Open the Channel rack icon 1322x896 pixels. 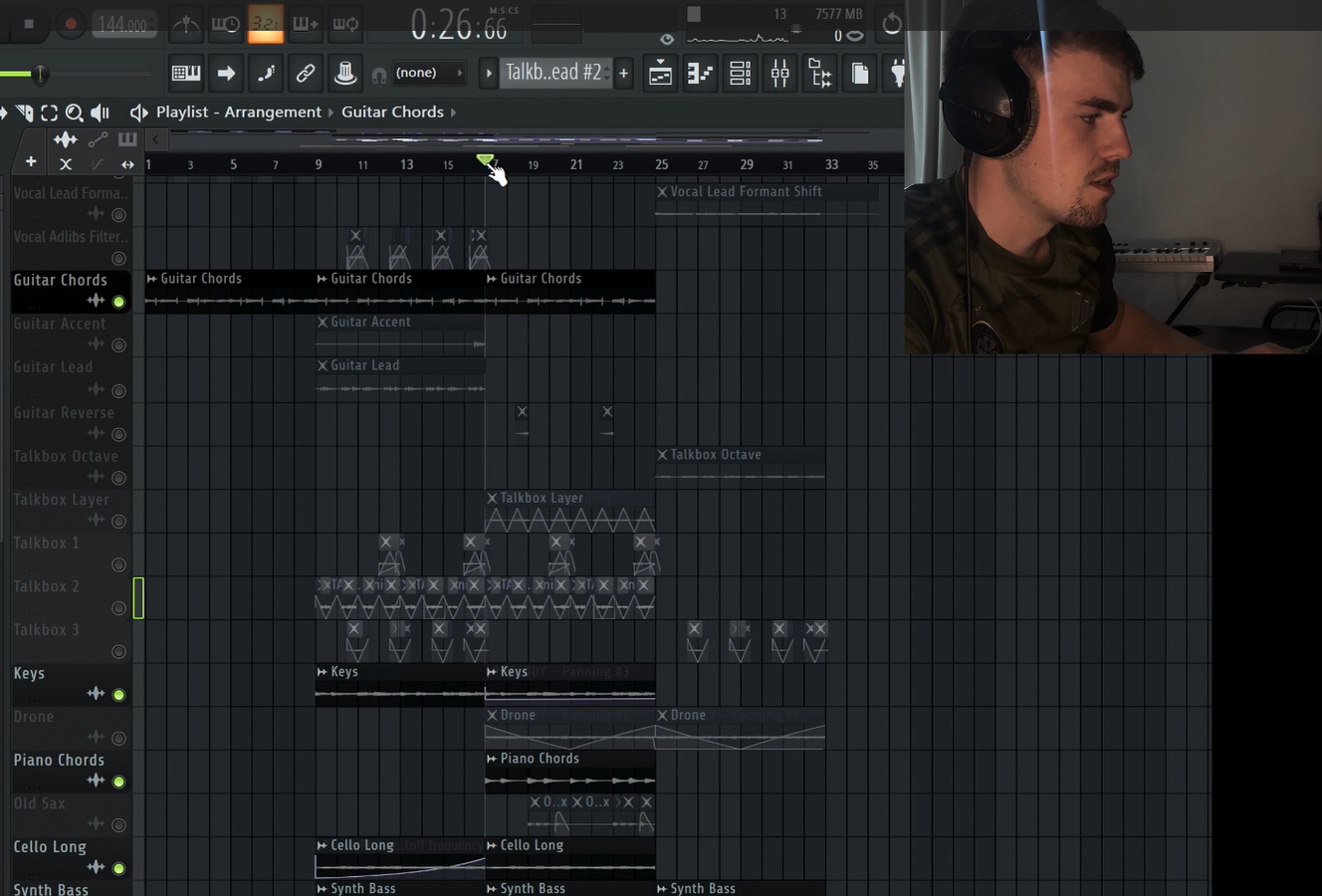tap(741, 73)
